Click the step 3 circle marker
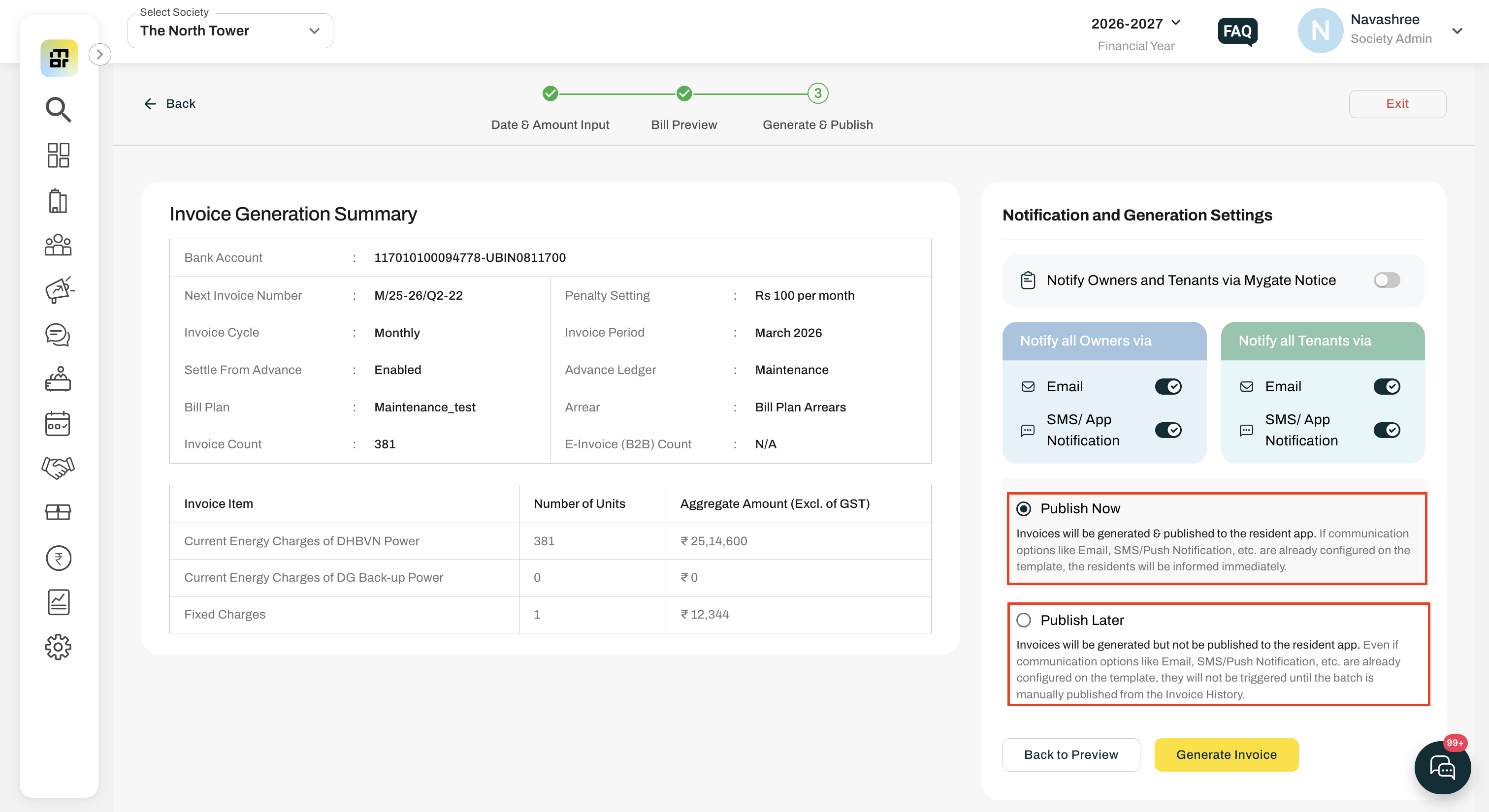Image resolution: width=1489 pixels, height=812 pixels. point(817,93)
